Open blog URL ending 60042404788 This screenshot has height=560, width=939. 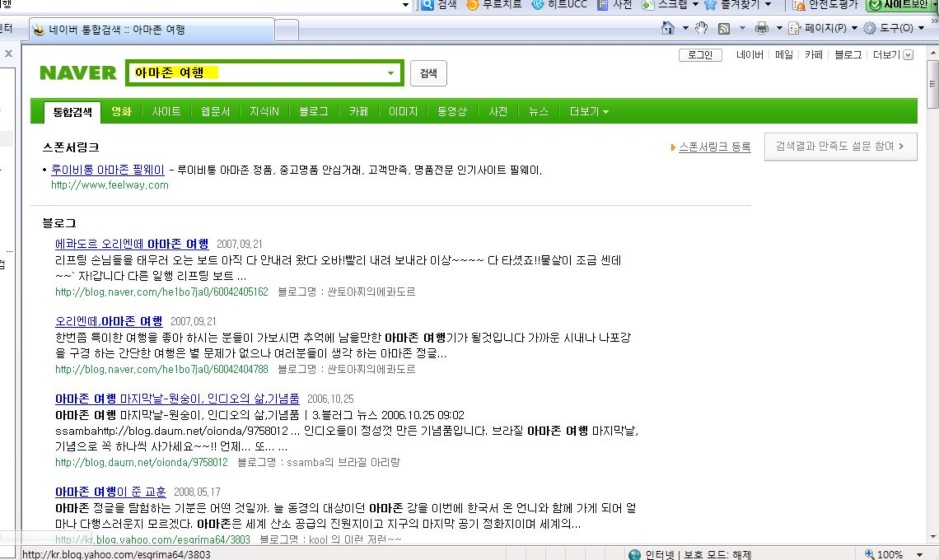coord(162,370)
